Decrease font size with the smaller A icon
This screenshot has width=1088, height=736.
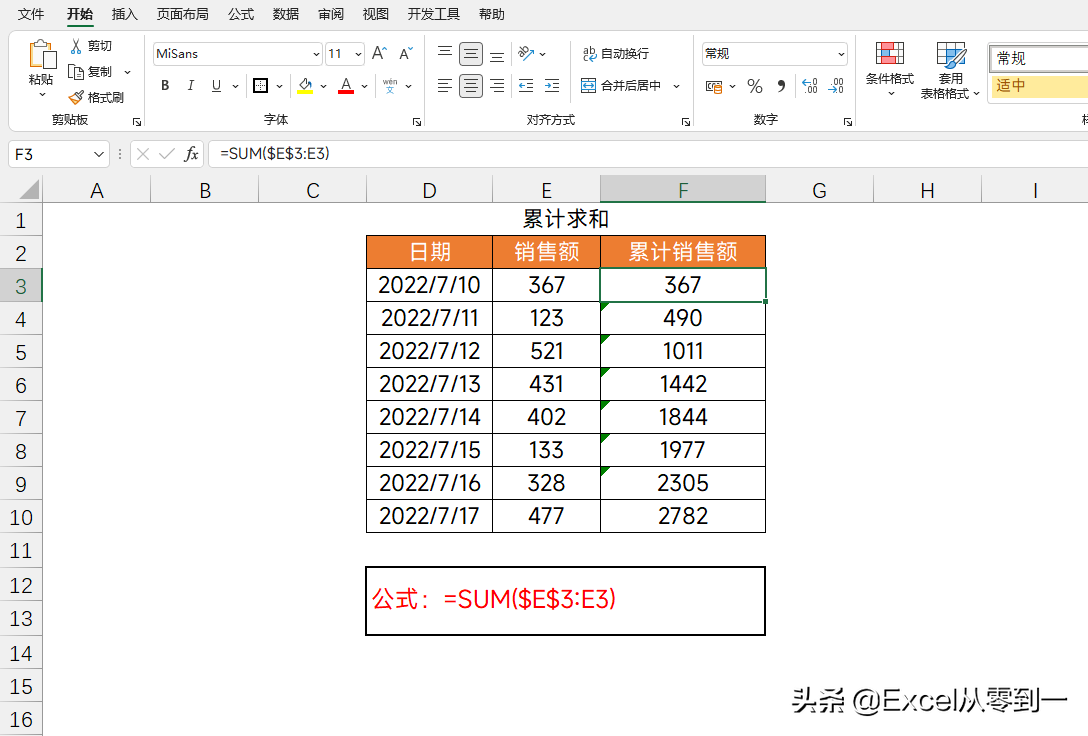click(406, 53)
